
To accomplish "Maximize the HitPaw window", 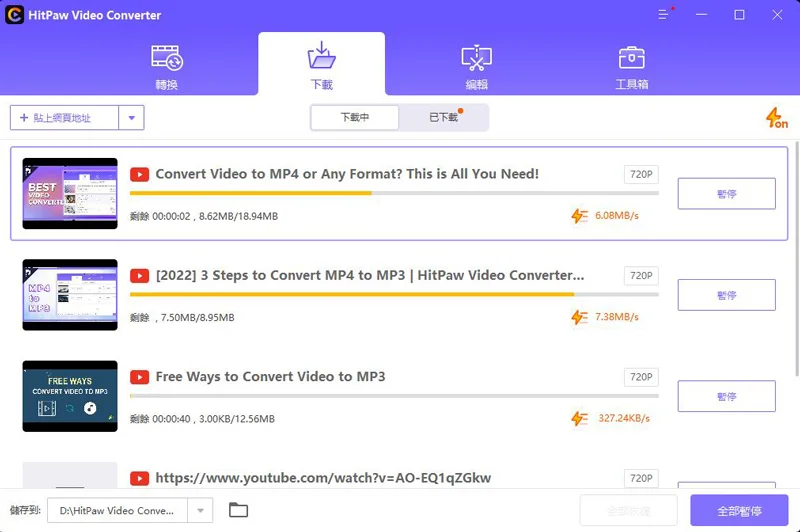I will 739,15.
